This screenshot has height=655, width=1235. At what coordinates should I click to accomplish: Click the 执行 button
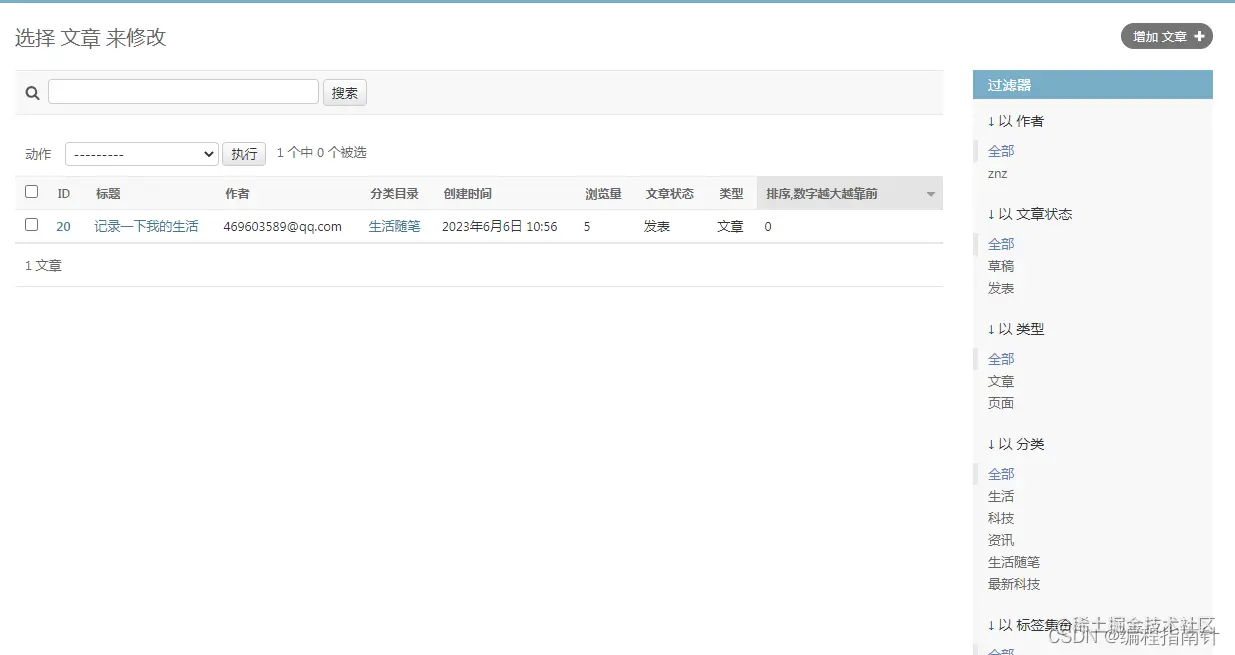pos(244,154)
